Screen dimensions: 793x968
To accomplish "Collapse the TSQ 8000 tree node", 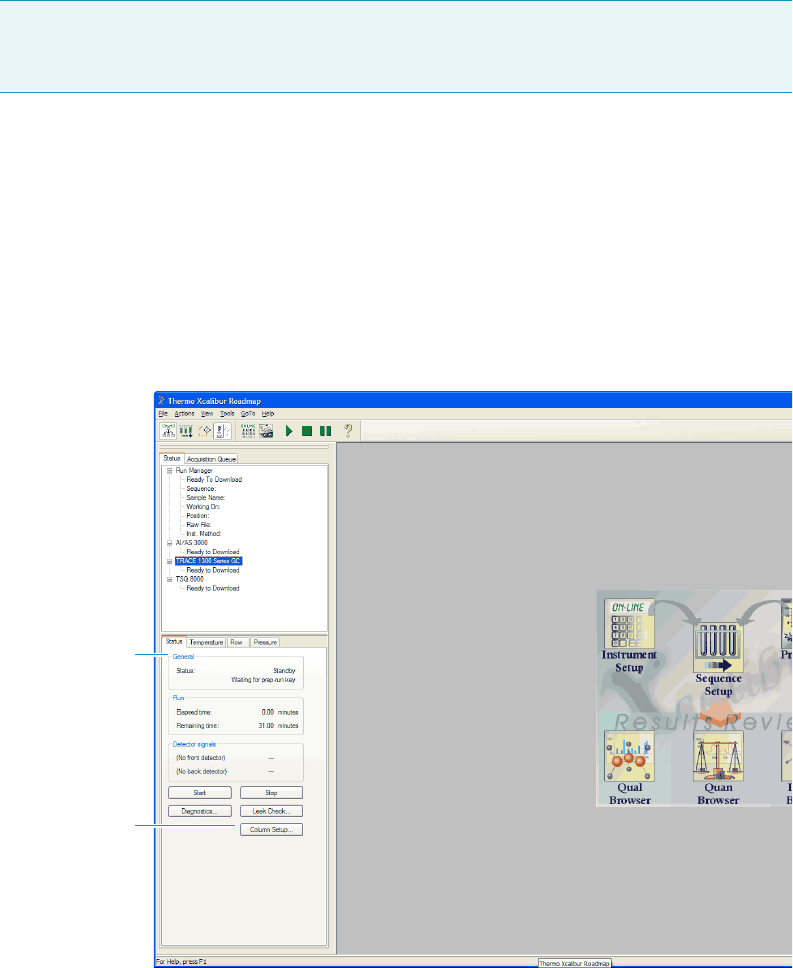I will click(170, 579).
